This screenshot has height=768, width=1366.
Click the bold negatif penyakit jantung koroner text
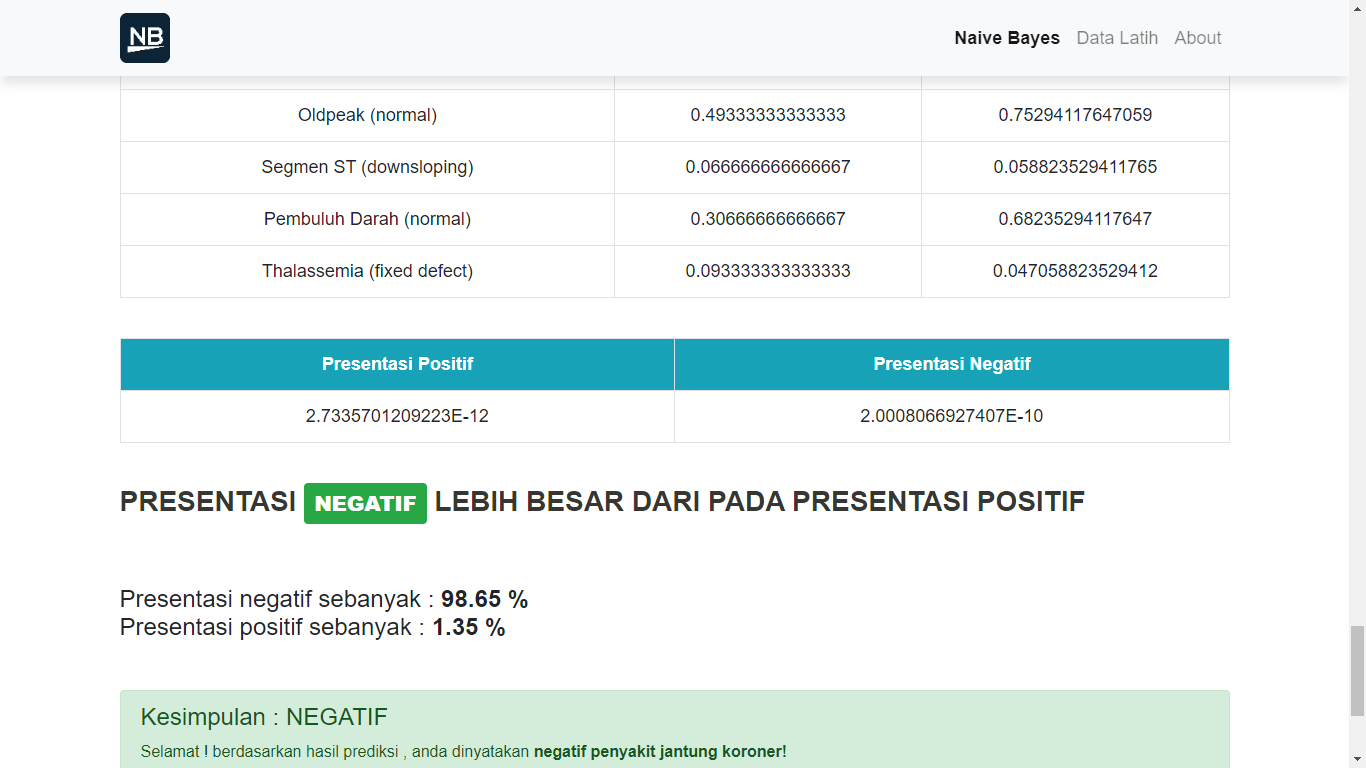pos(660,751)
